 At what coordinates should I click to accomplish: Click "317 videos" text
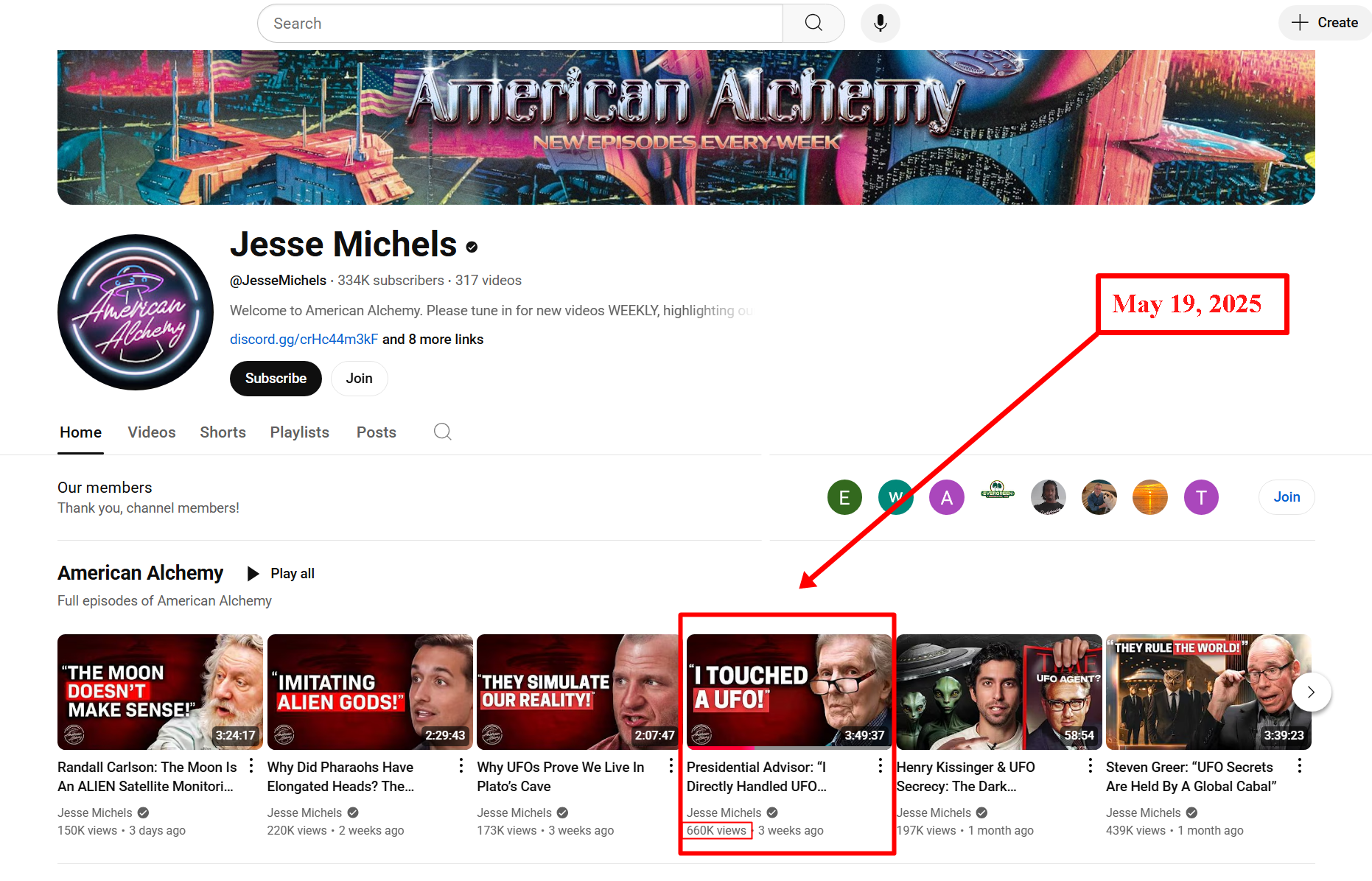click(x=489, y=281)
